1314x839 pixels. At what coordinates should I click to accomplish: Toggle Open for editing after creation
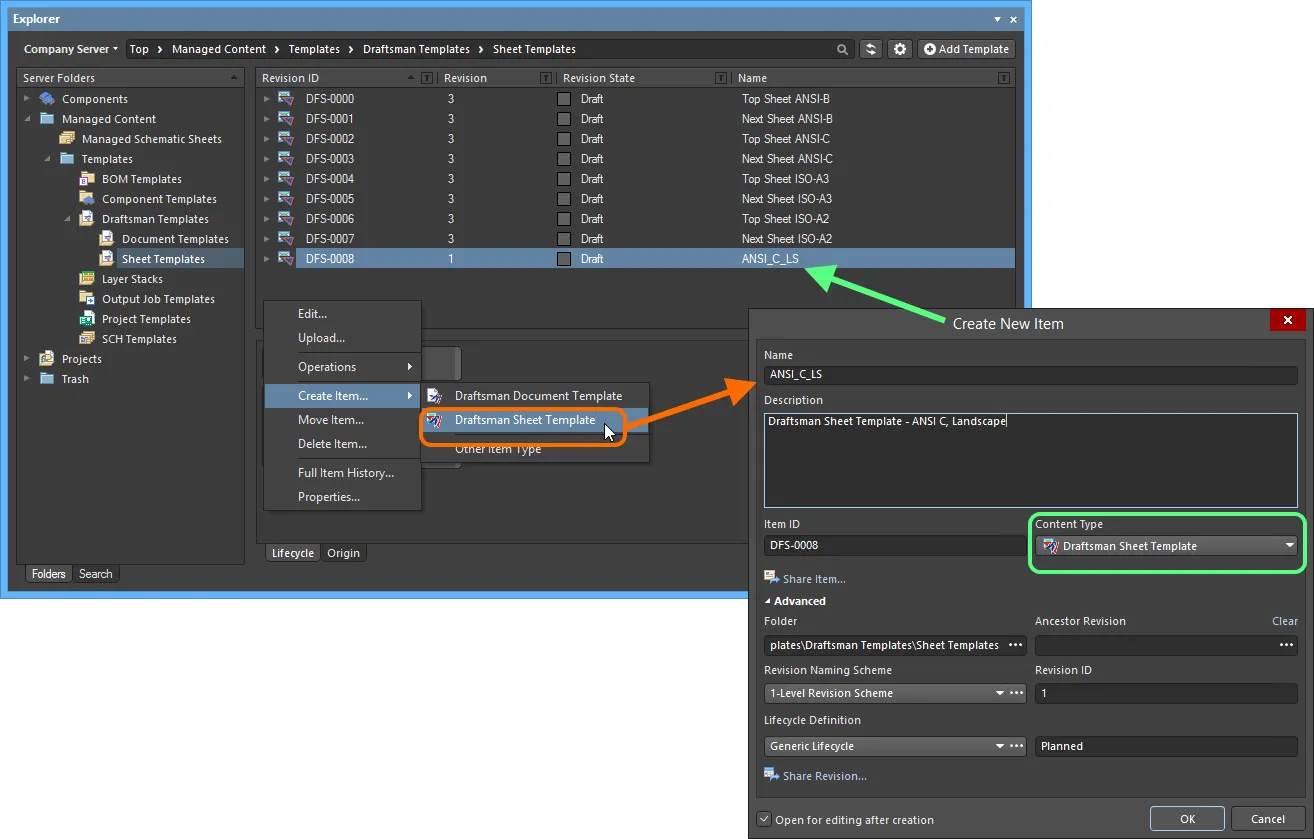tap(765, 819)
